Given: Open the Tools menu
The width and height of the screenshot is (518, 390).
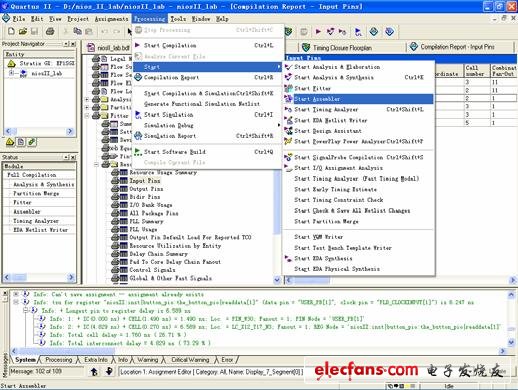Looking at the screenshot, I should click(178, 19).
